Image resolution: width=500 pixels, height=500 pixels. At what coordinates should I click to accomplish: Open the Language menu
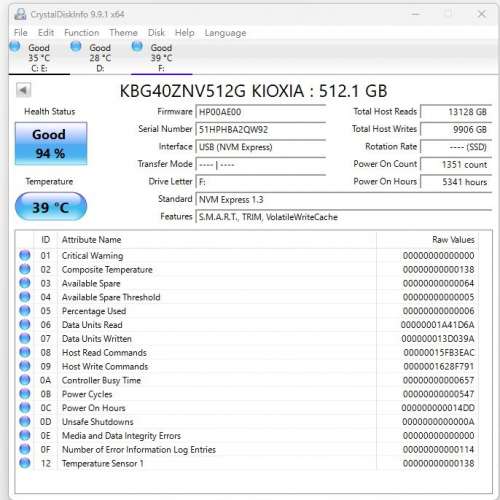point(225,33)
